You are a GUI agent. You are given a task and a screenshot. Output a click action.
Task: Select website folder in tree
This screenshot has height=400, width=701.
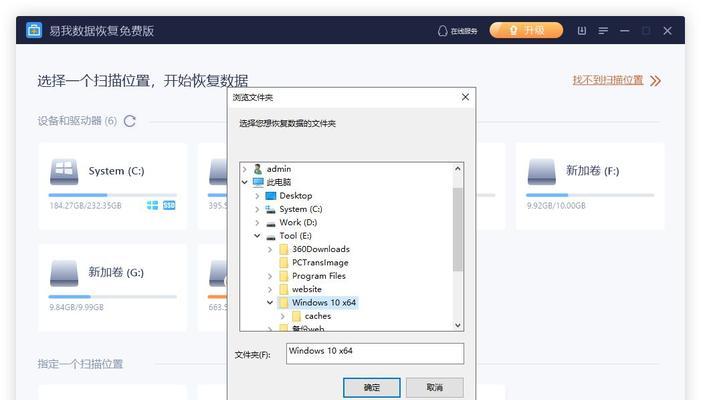point(307,289)
